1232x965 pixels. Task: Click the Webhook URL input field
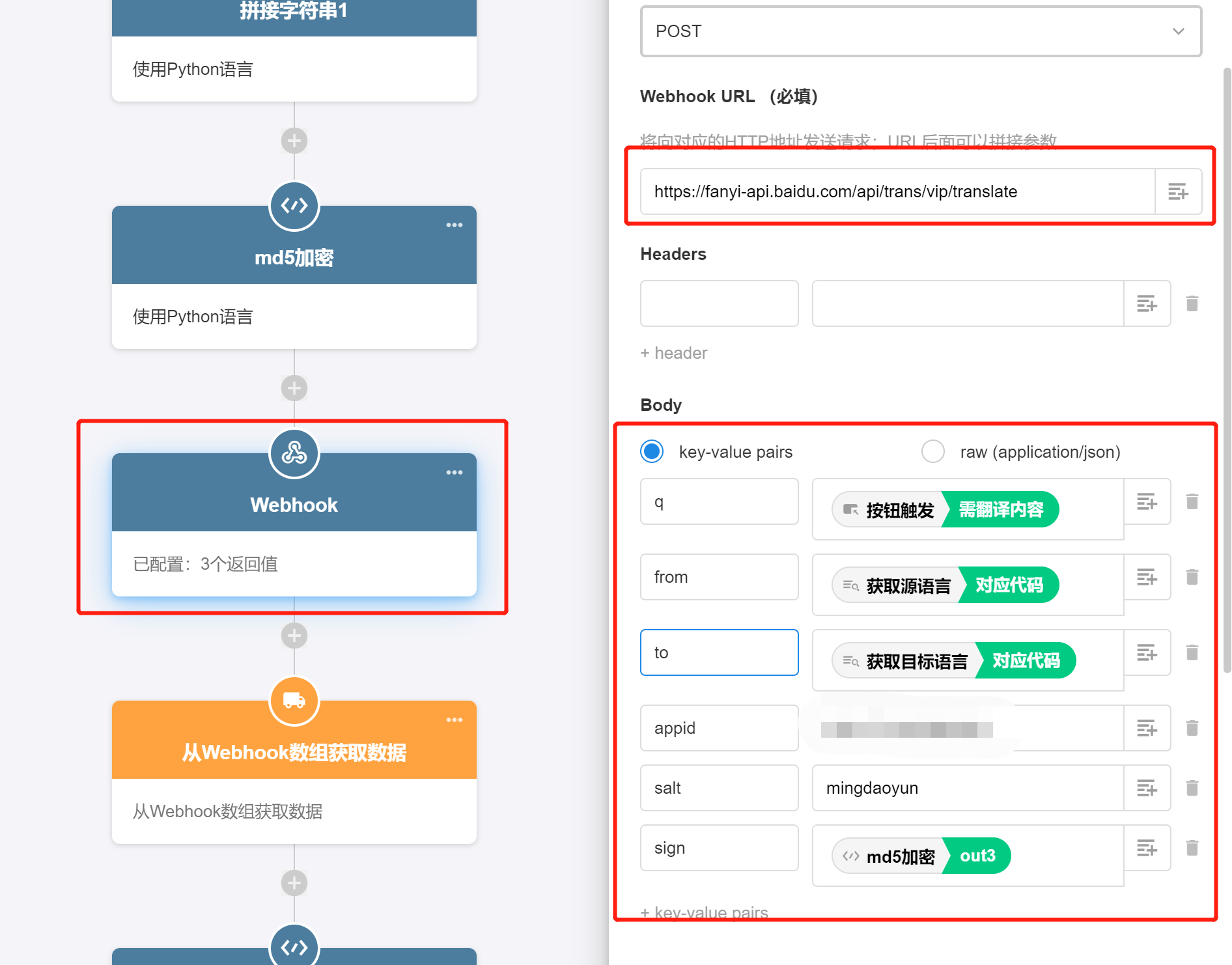coord(897,191)
